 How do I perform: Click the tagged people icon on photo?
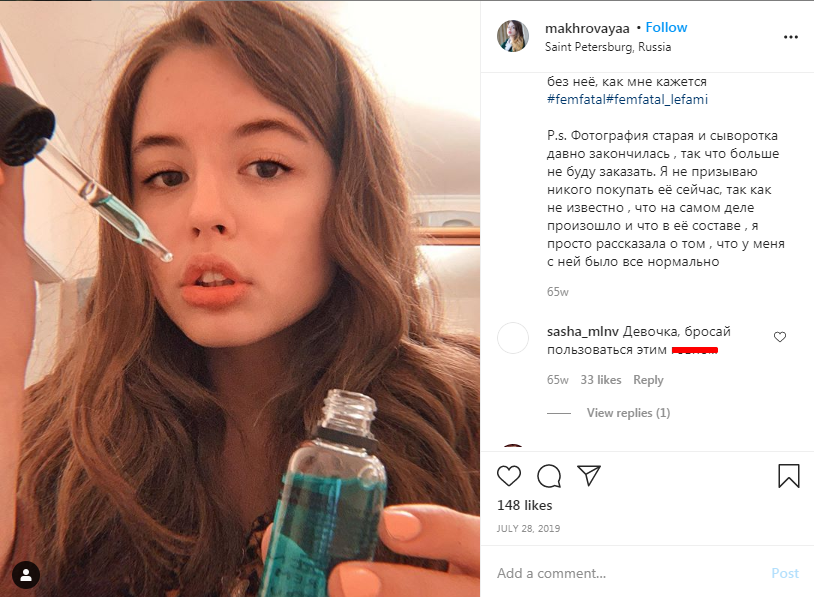coord(27,575)
